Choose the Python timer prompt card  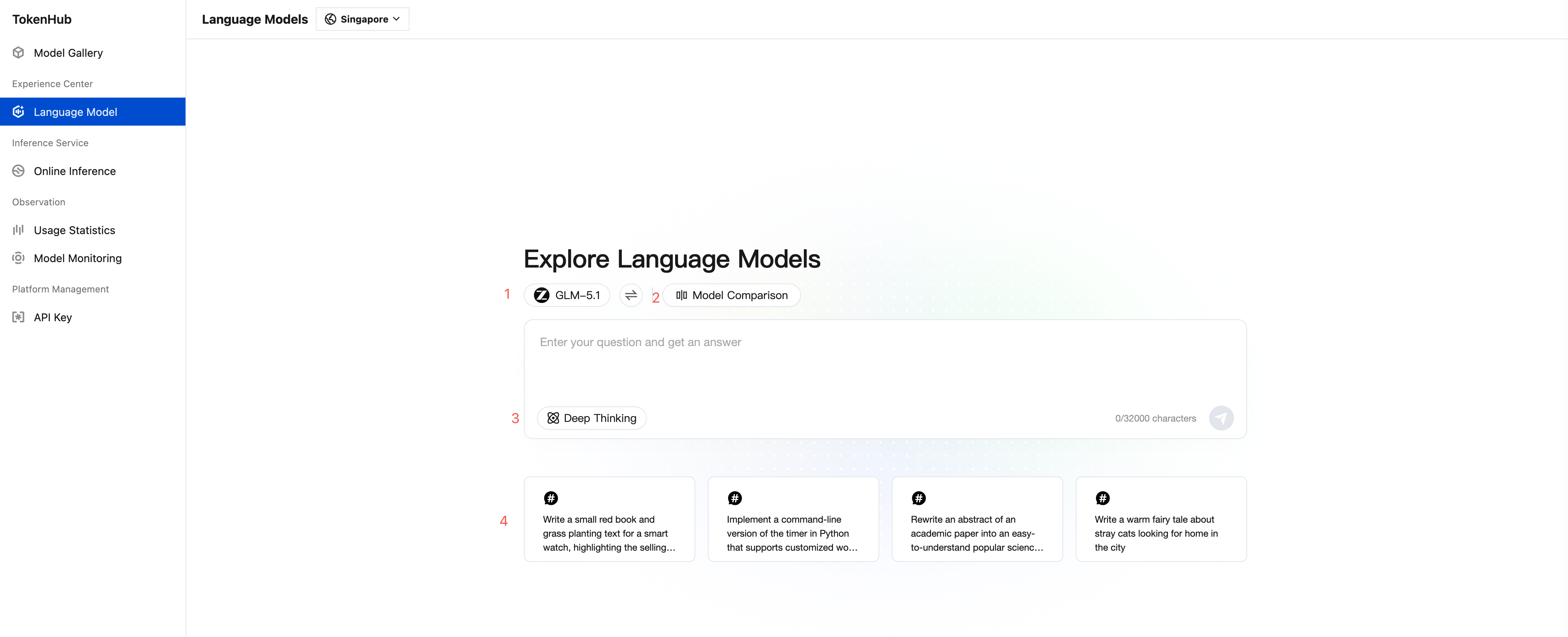click(793, 520)
